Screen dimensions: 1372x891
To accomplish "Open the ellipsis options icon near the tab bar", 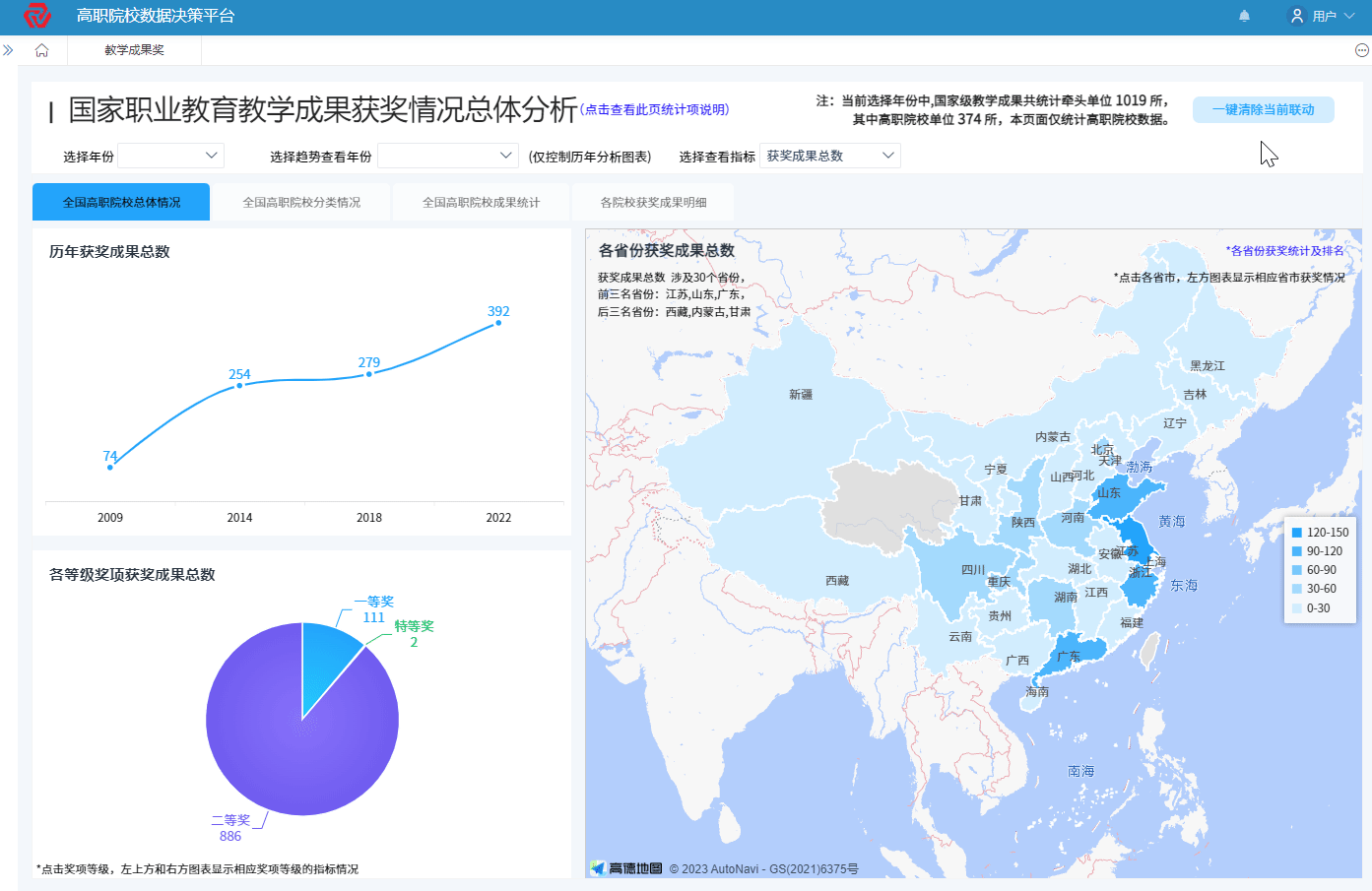I will click(x=1360, y=49).
